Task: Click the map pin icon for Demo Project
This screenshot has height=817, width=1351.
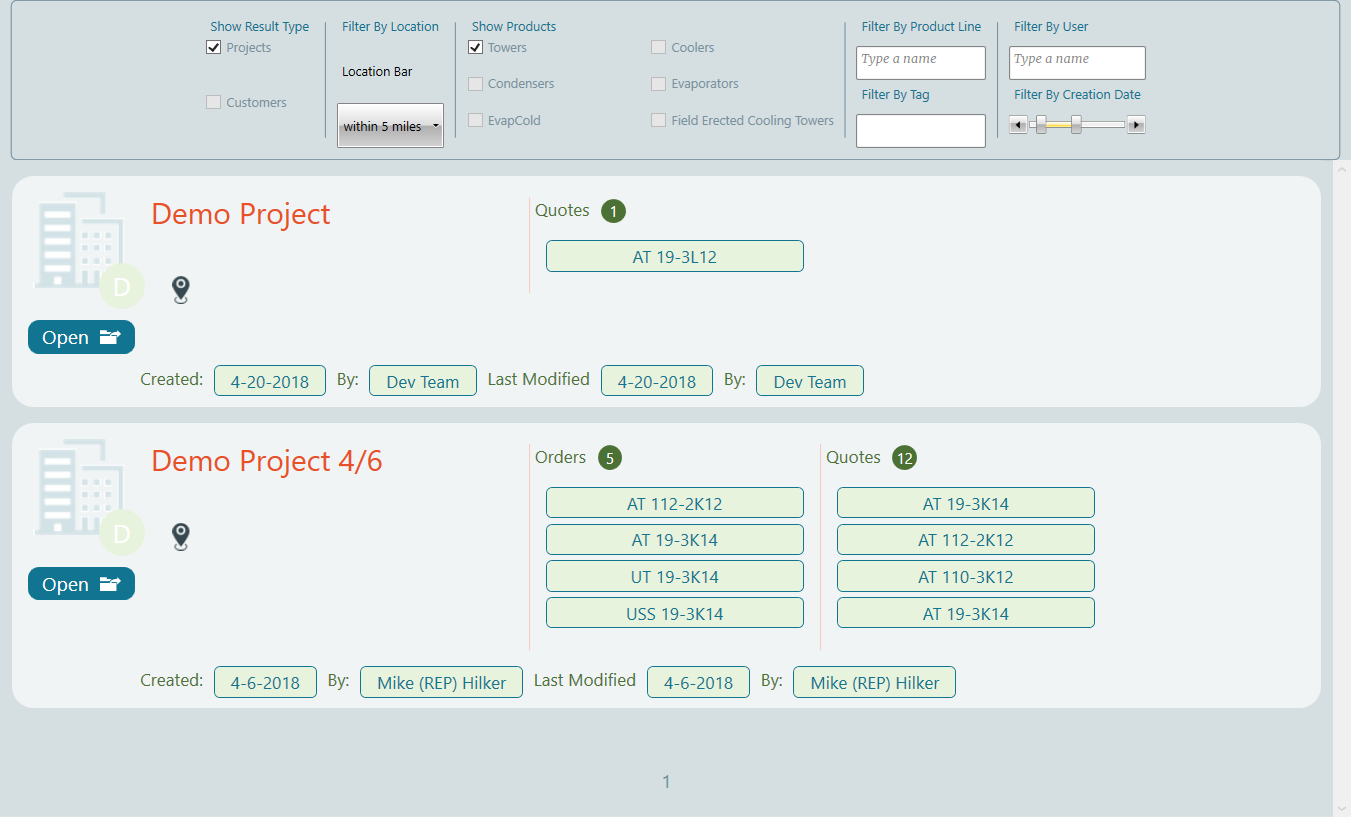Action: coord(180,289)
